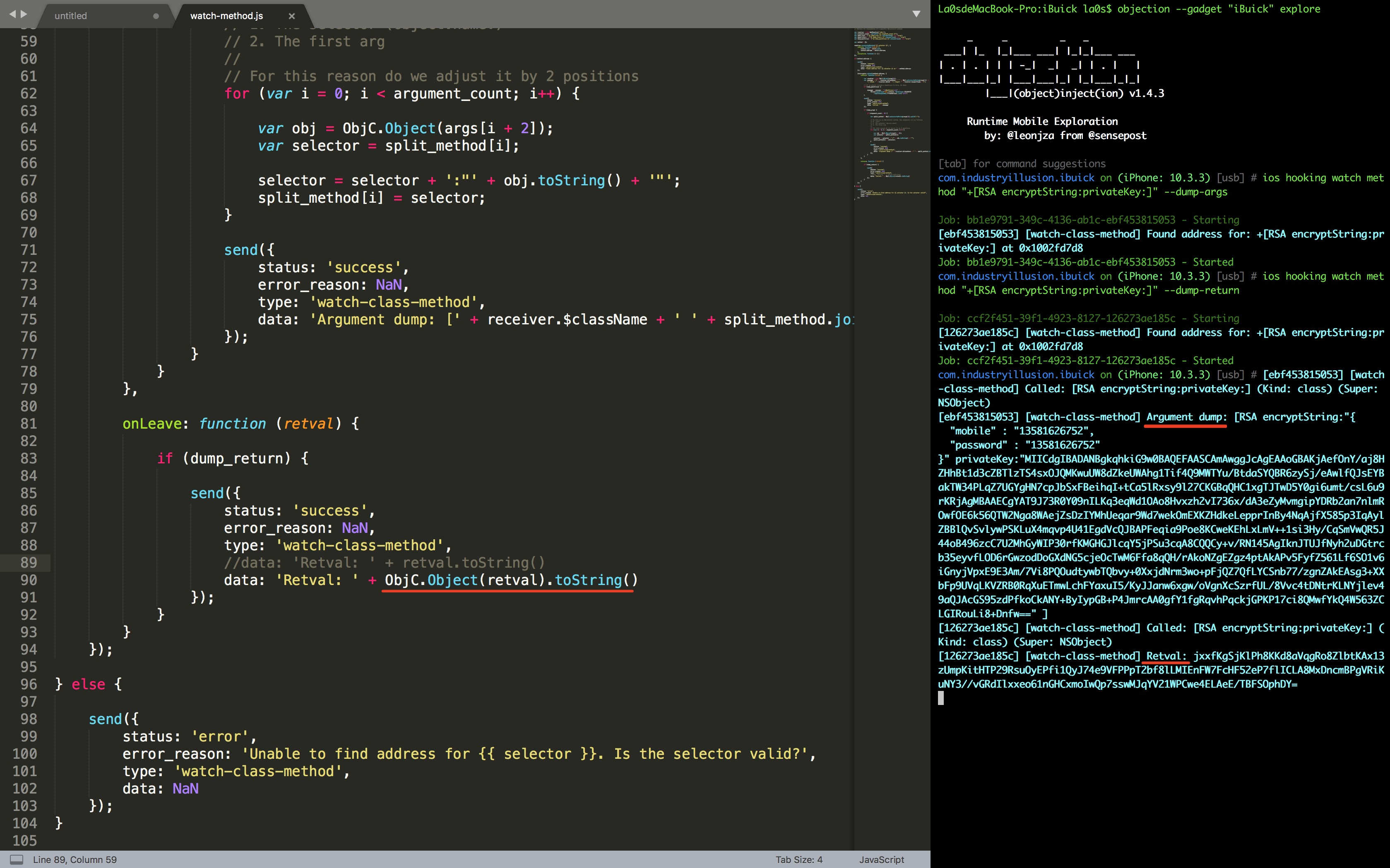Open the JavaScript syntax selector

(x=881, y=859)
